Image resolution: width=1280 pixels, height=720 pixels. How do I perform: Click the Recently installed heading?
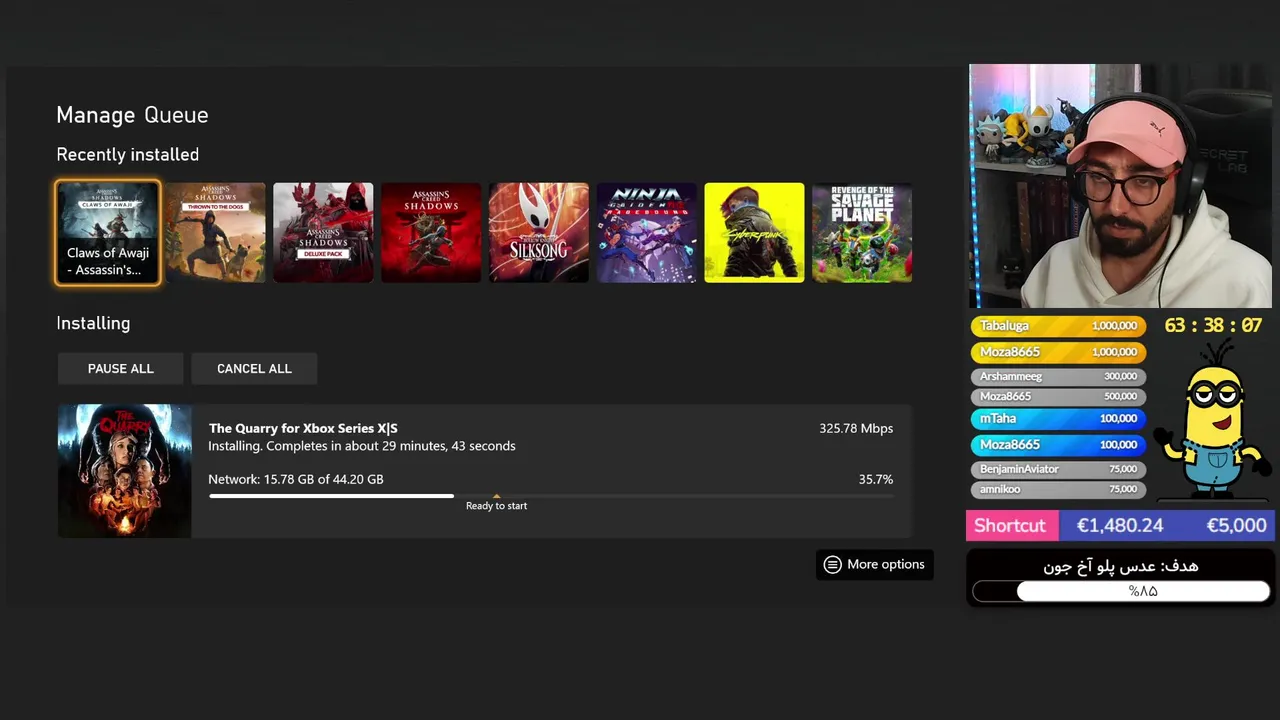(128, 155)
